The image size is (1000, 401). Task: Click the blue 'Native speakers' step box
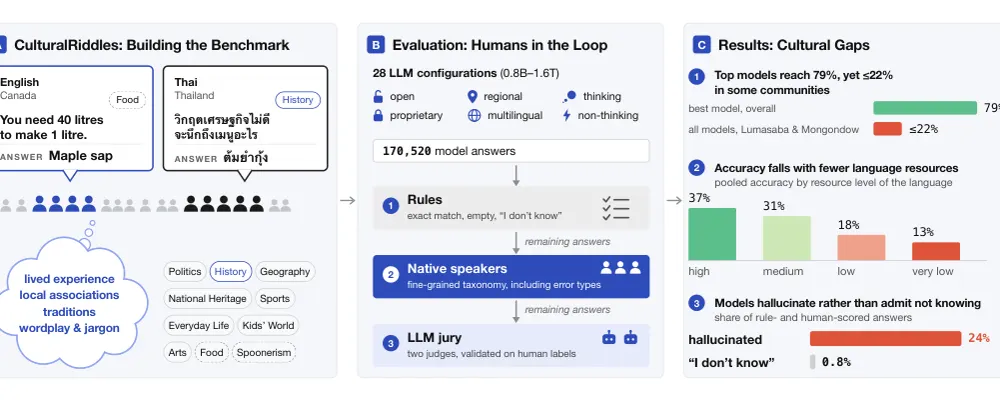(511, 277)
